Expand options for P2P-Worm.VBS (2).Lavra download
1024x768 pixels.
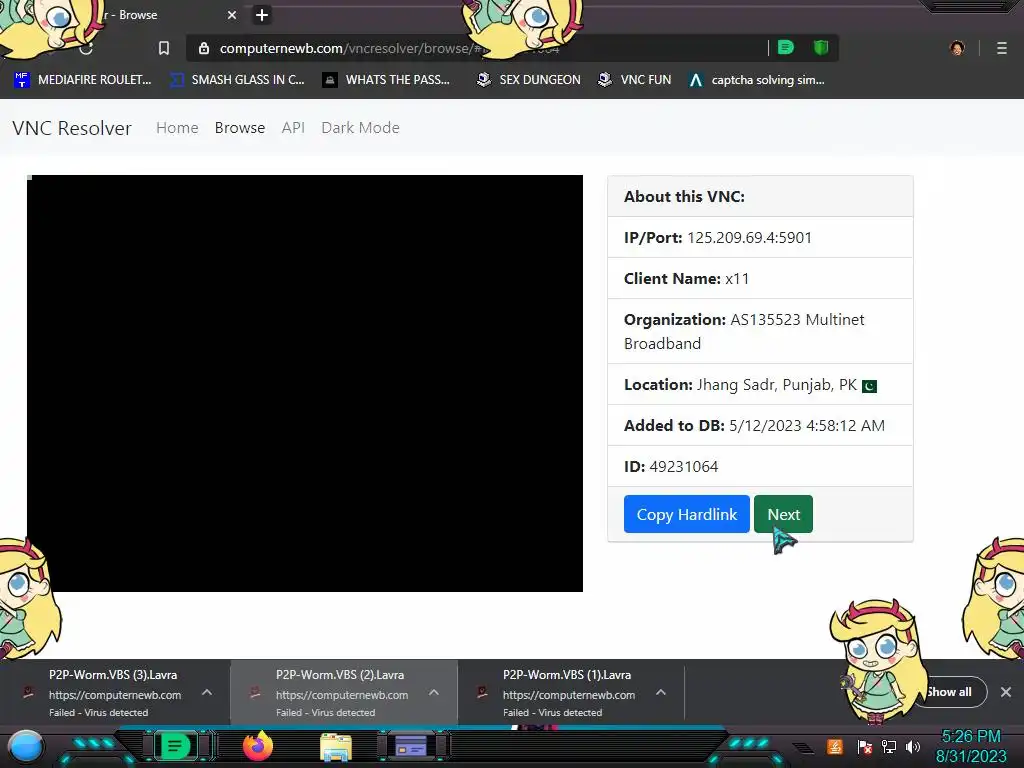[434, 692]
